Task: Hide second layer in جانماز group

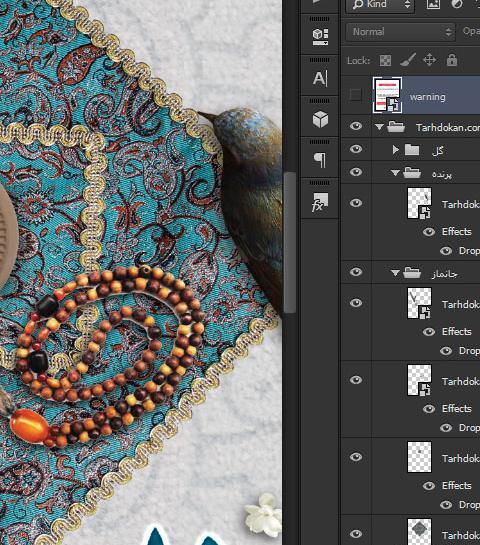Action: coord(356,380)
